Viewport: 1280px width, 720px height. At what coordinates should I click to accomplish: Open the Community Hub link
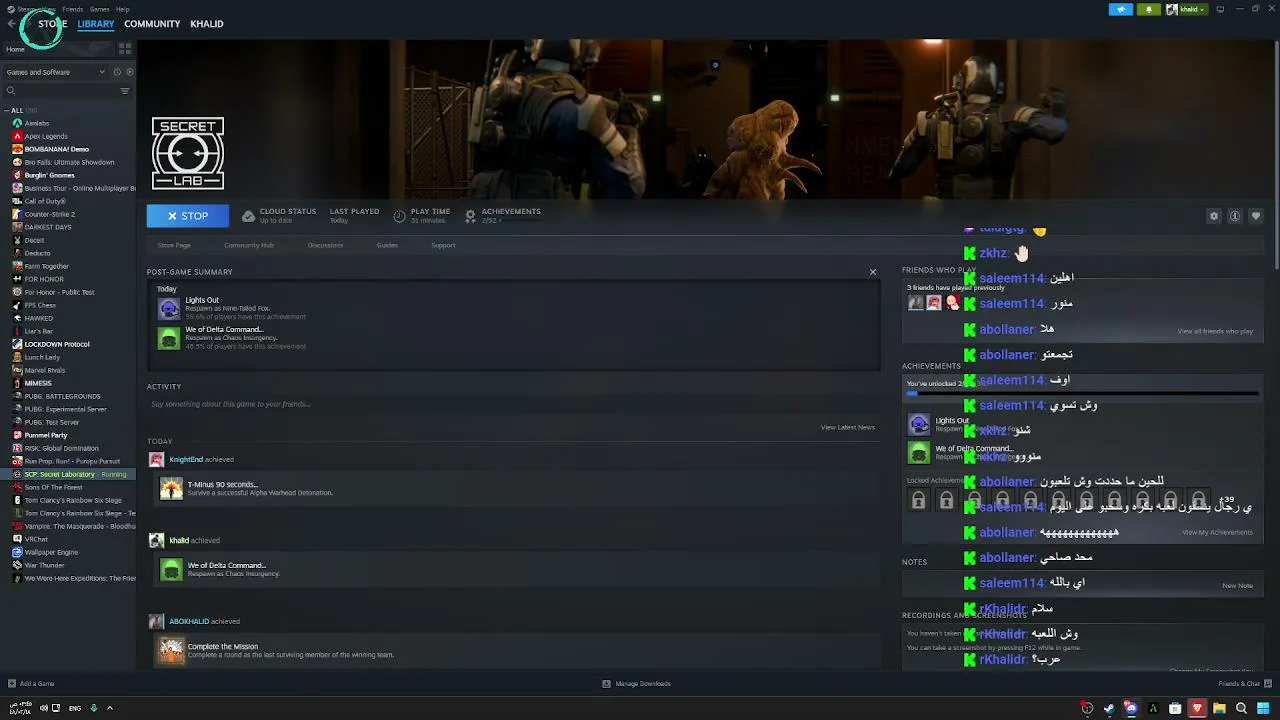pyautogui.click(x=249, y=245)
